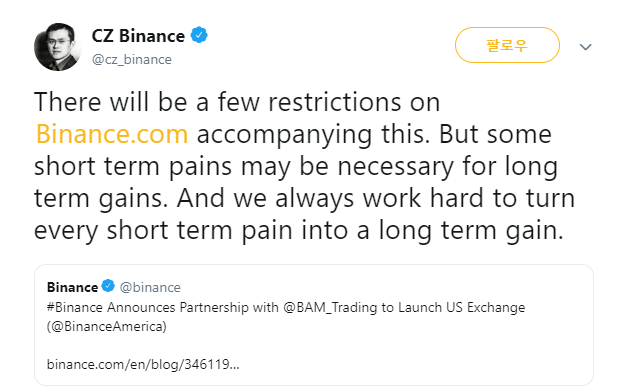Click the verified badge next to Binance
The width and height of the screenshot is (617, 391).
point(108,286)
